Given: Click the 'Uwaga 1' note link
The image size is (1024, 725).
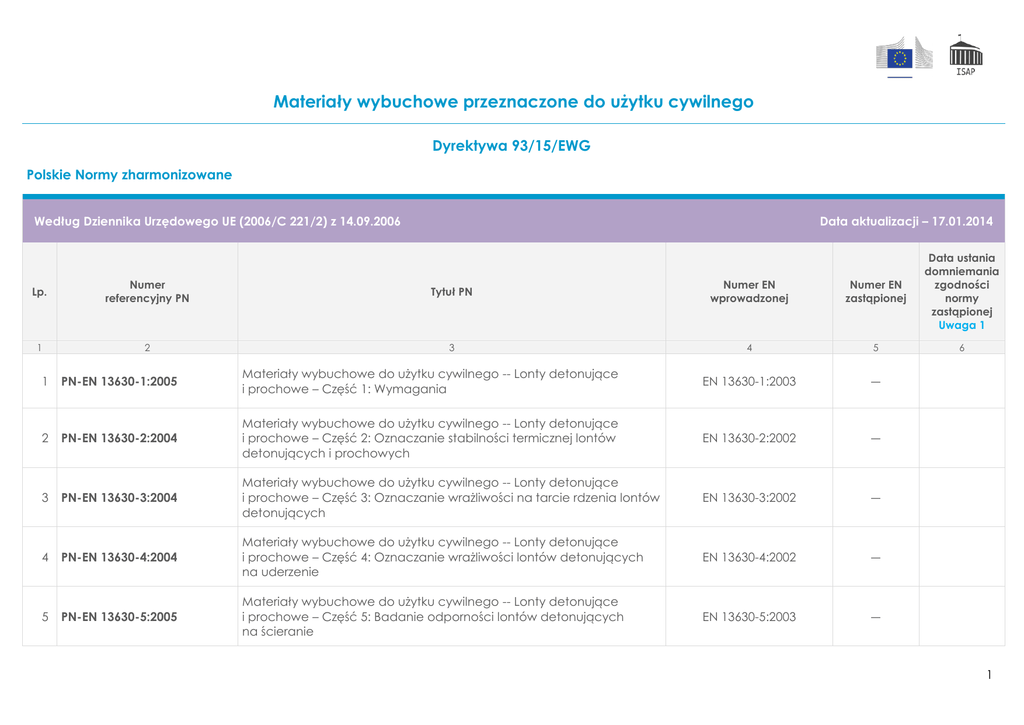Looking at the screenshot, I should 961,326.
